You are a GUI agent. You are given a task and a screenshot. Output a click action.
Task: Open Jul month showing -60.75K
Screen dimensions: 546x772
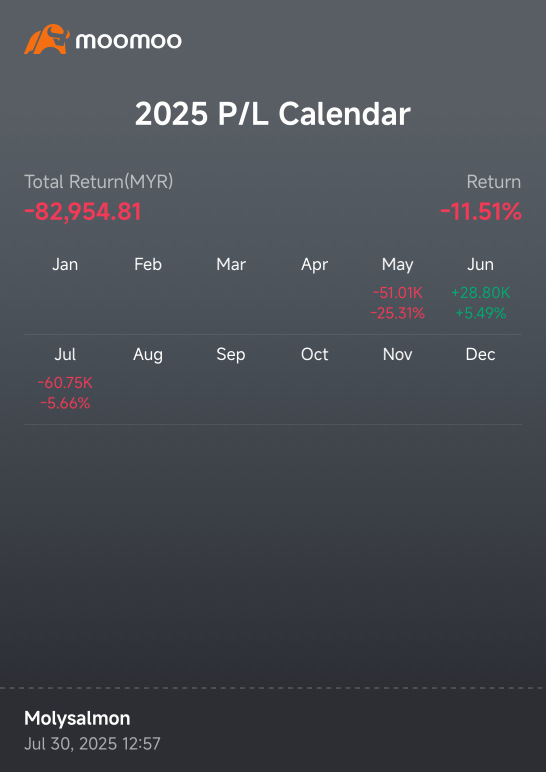pos(65,380)
